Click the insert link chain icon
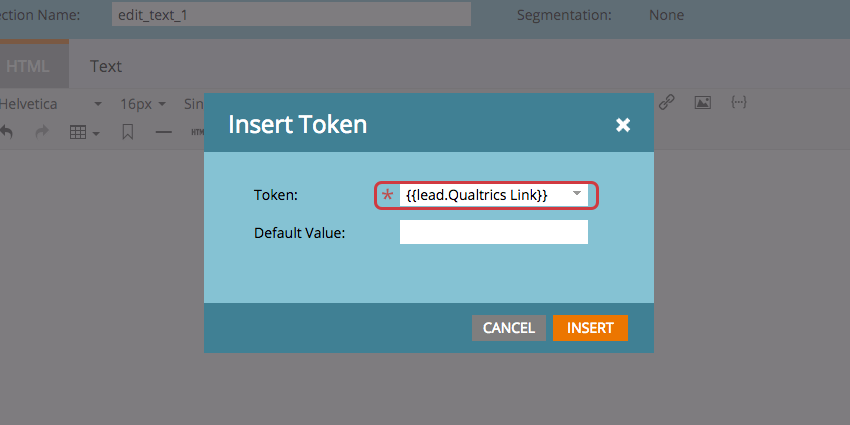 pyautogui.click(x=667, y=103)
